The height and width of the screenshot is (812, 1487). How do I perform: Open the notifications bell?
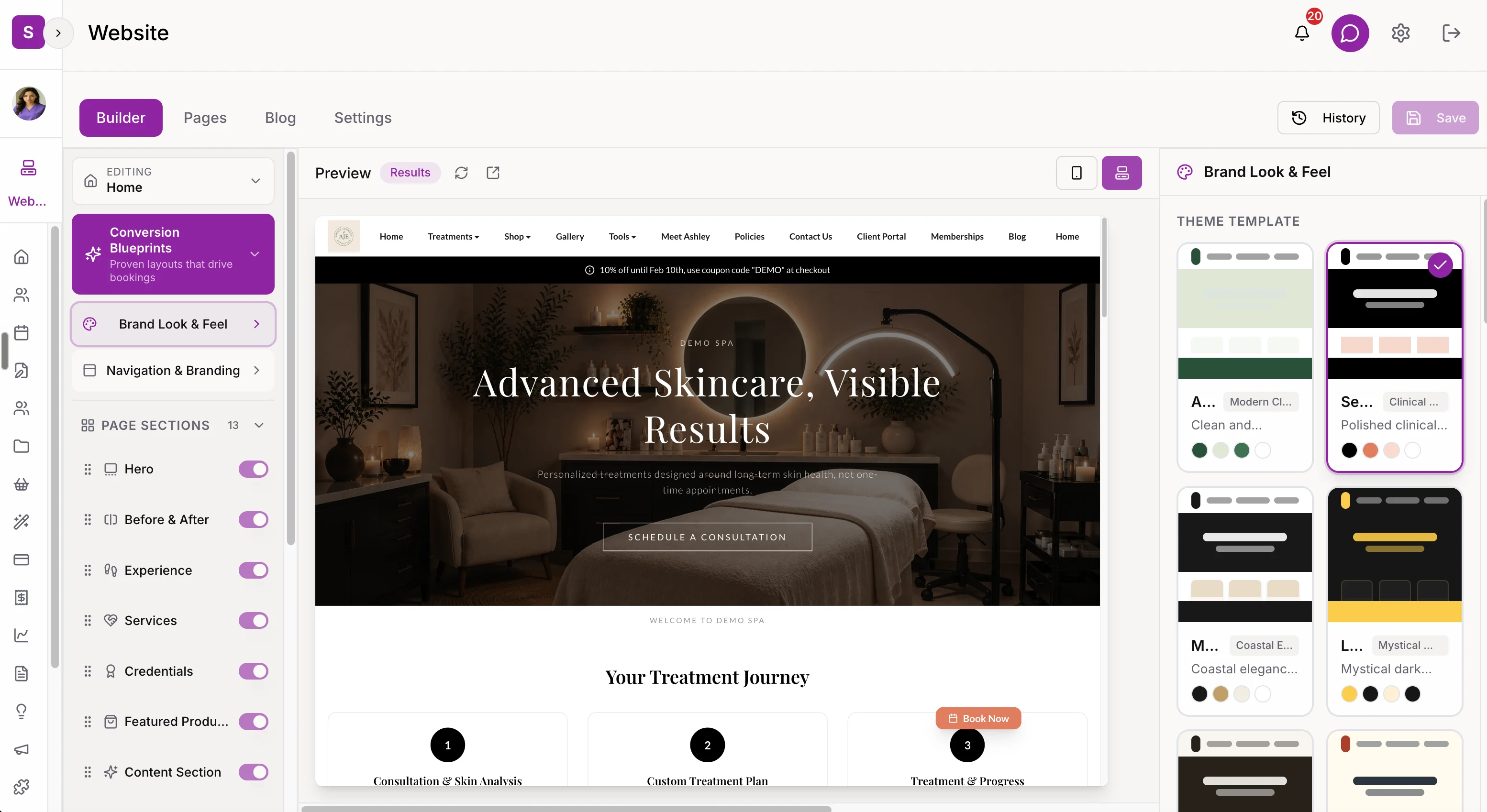[x=1302, y=33]
